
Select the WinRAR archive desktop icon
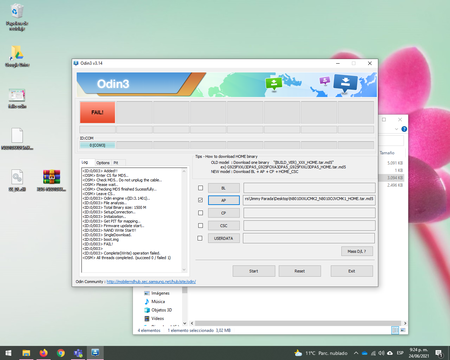[x=51, y=180]
